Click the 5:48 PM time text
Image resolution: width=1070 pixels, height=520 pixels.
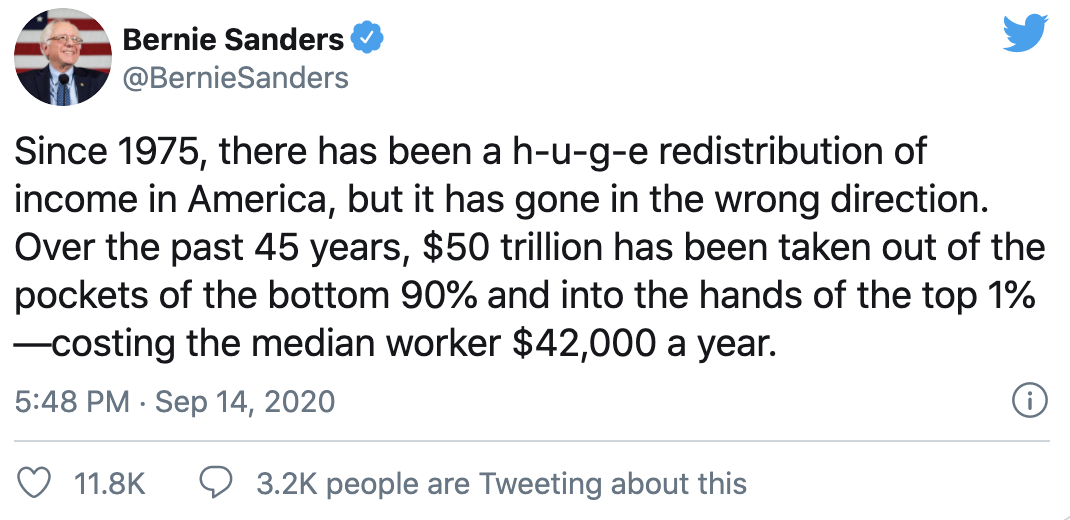tap(73, 402)
